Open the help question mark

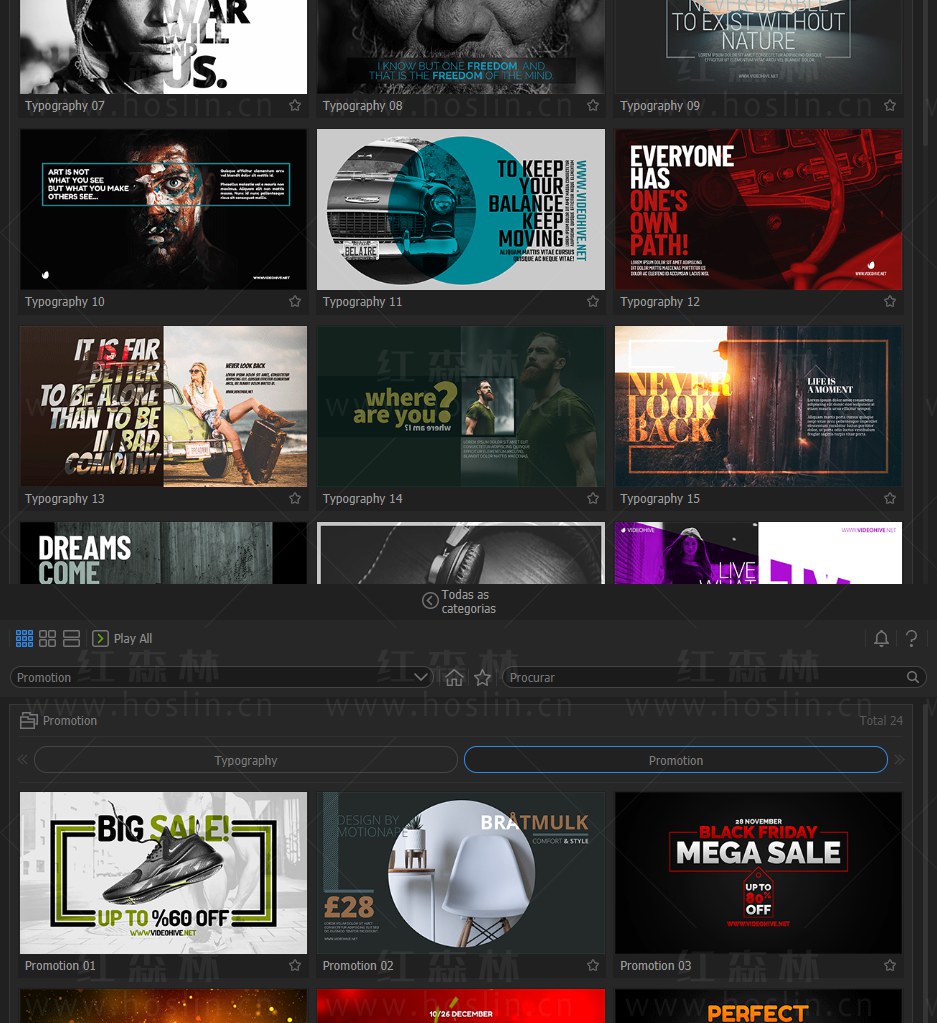point(912,638)
